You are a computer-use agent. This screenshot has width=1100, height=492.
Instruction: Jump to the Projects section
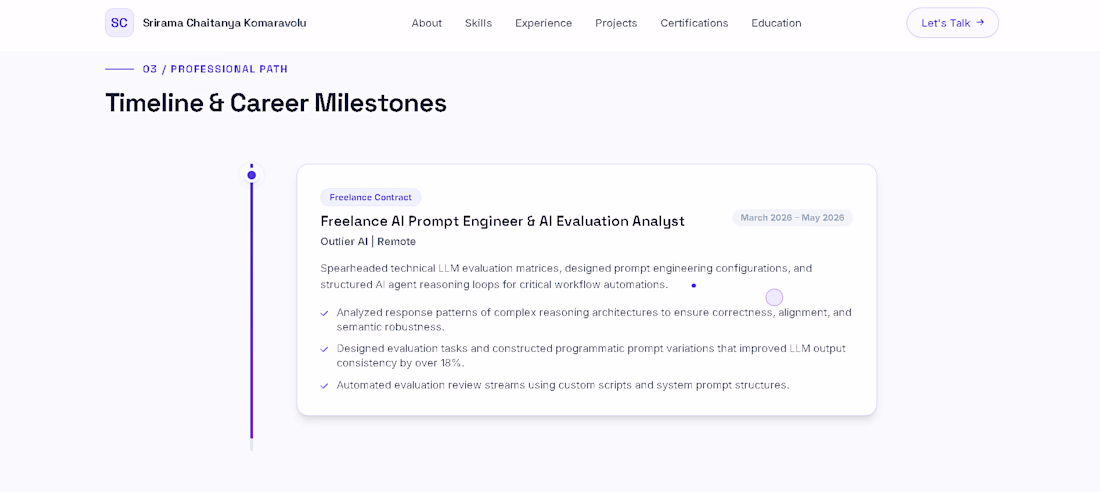click(x=616, y=23)
